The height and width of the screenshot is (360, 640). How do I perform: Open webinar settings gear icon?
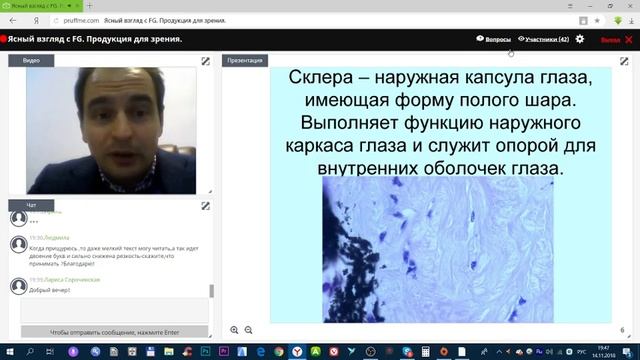[580, 39]
